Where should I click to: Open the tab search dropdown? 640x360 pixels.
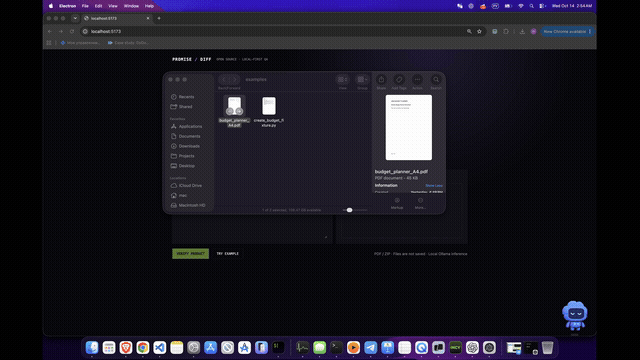(75, 18)
